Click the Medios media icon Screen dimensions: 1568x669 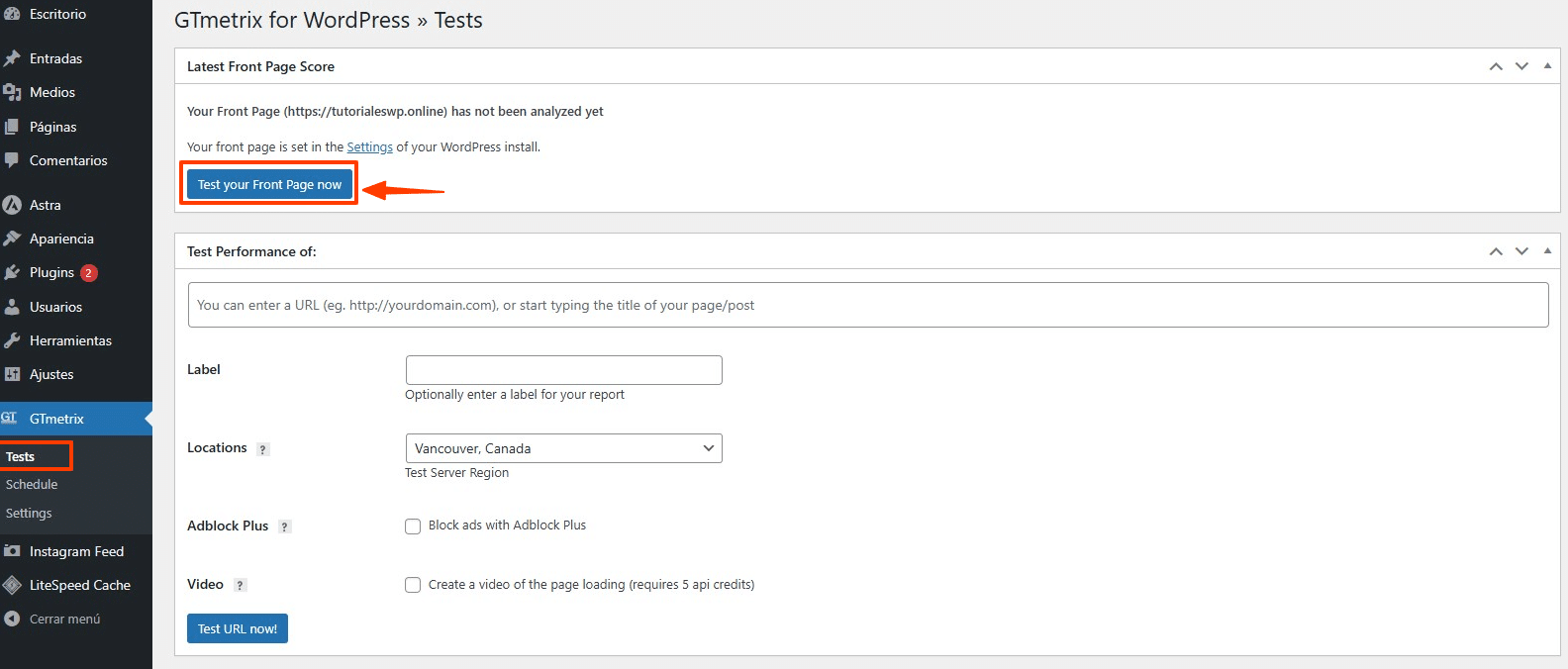(12, 92)
